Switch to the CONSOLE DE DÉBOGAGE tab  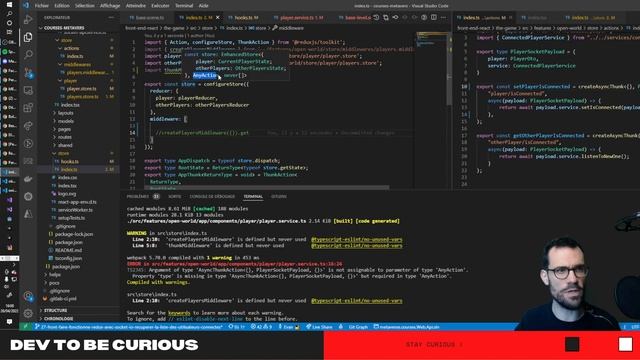212,197
